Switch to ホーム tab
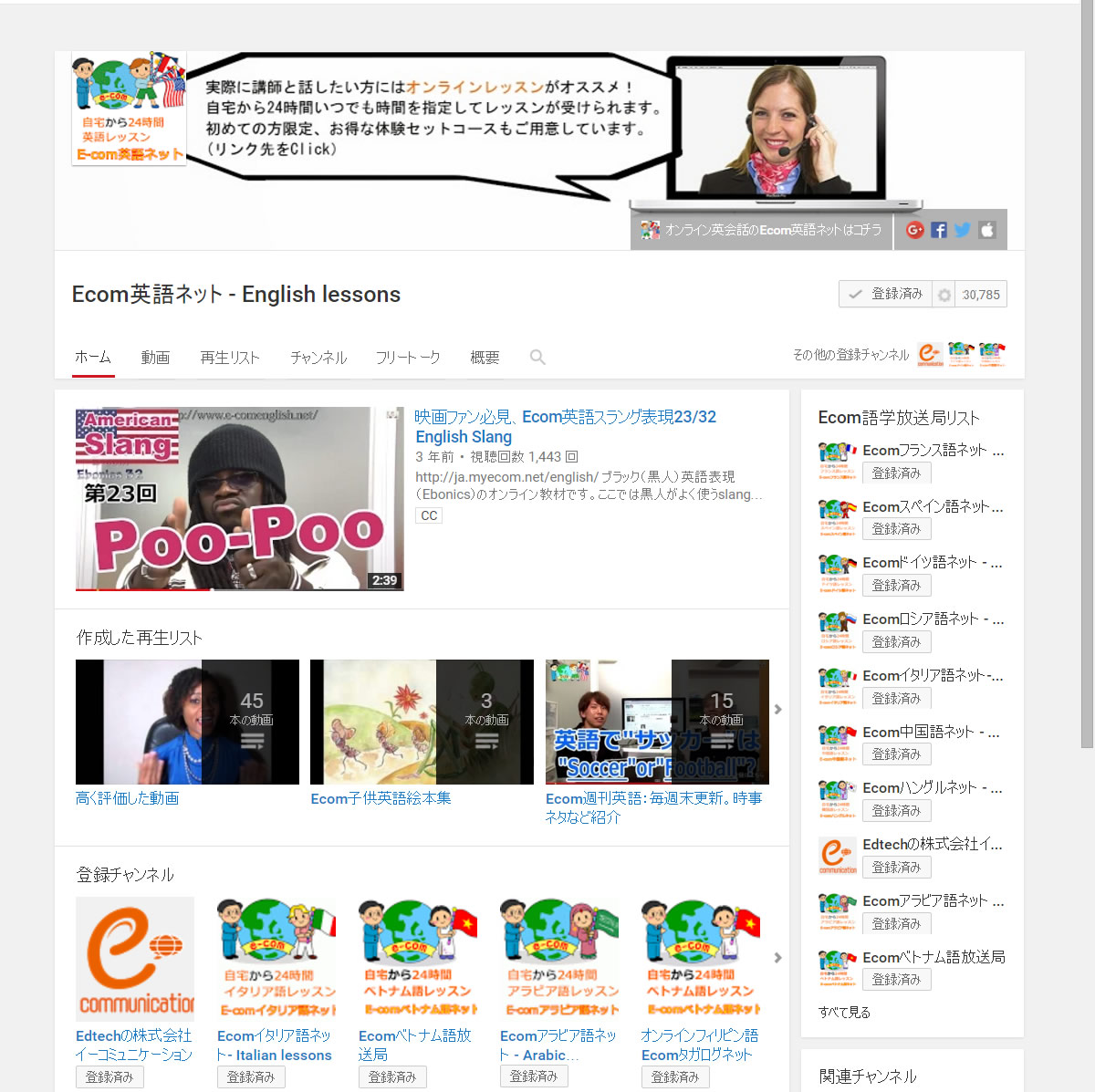The width and height of the screenshot is (1095, 1092). click(x=93, y=358)
